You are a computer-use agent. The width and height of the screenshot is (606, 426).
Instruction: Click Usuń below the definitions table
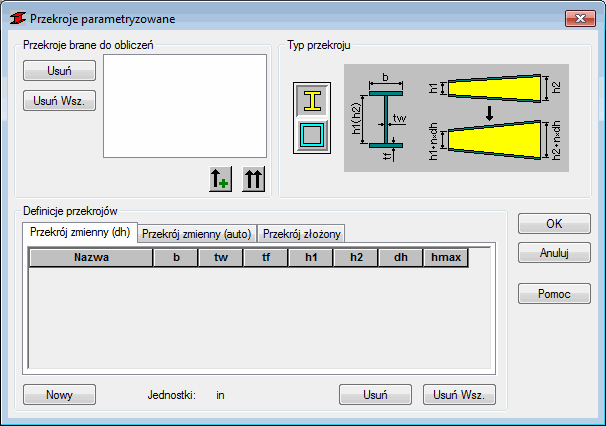[x=375, y=395]
